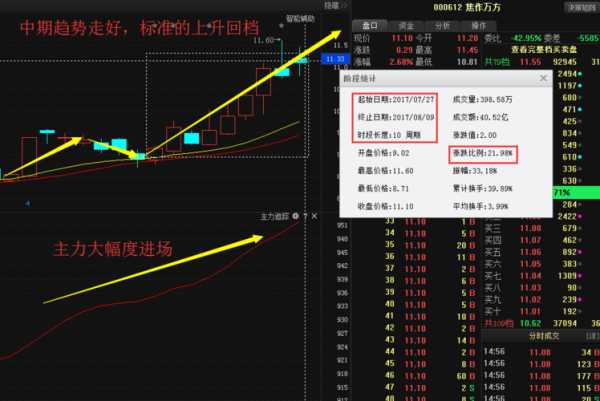This screenshot has height=401, width=600.
Task: Click the 成交额:40.52亿 value
Action: [x=480, y=117]
